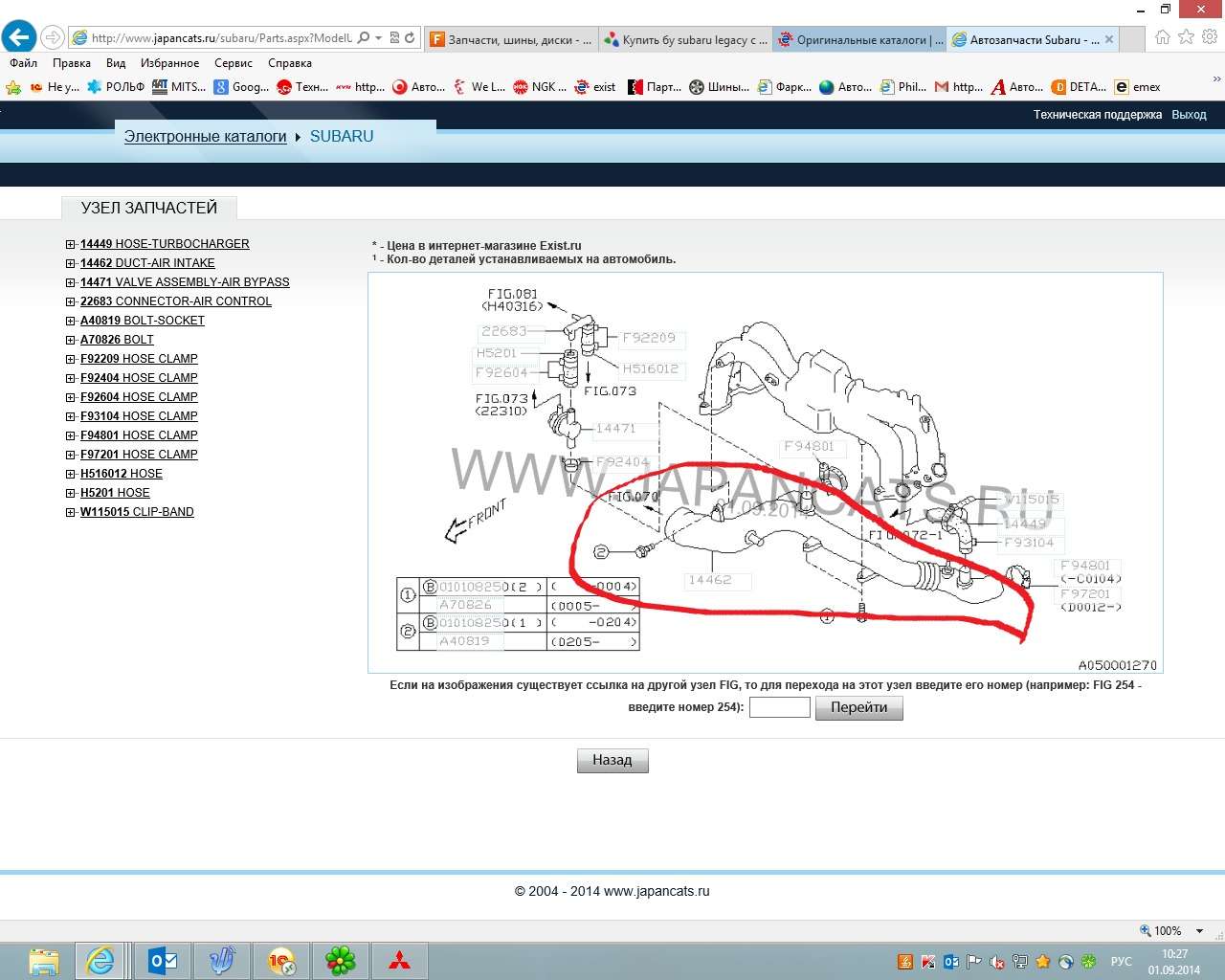
Task: Open browser tools gear icon
Action: click(1210, 37)
